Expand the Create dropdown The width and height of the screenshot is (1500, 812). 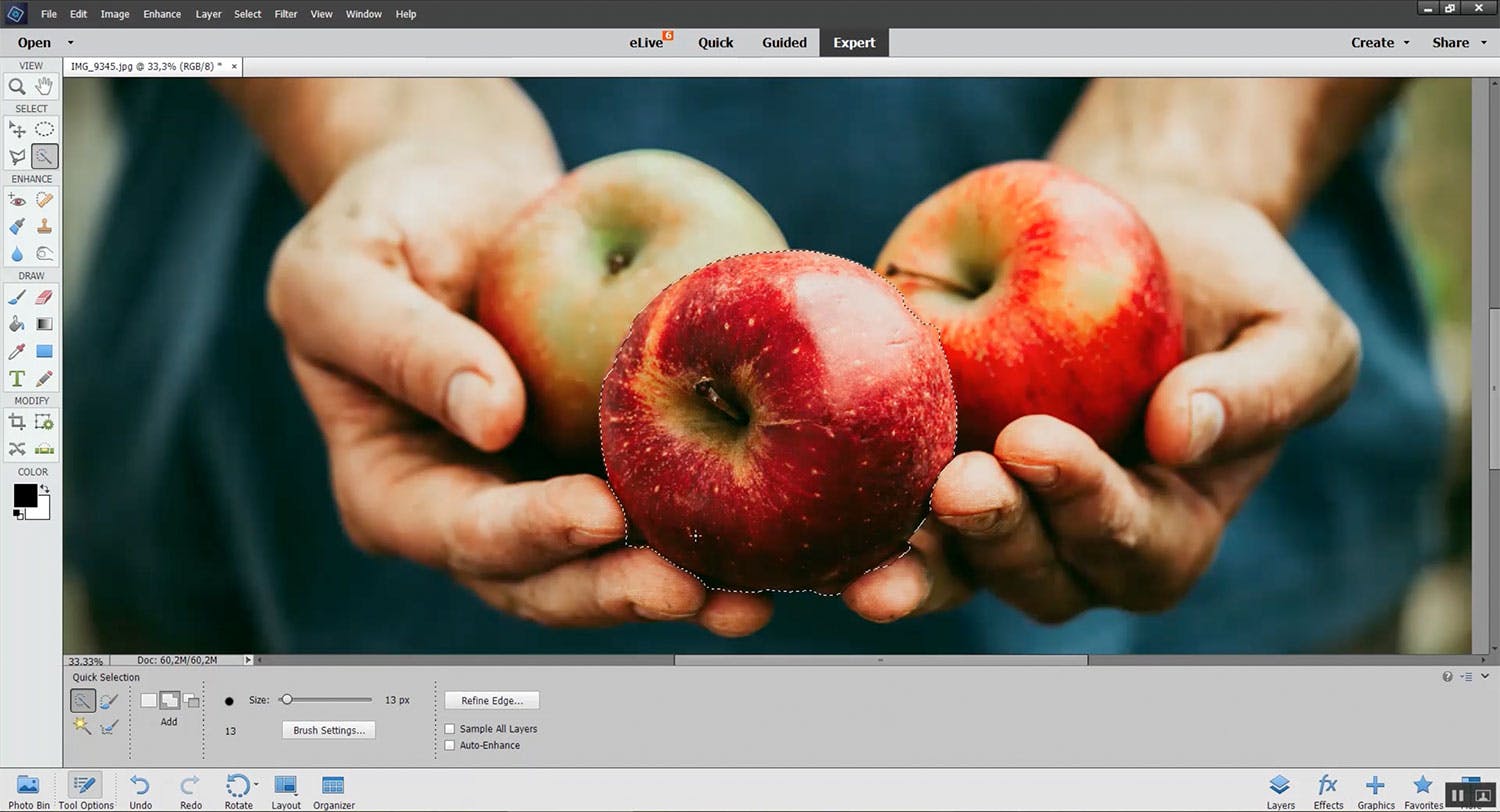coord(1406,42)
